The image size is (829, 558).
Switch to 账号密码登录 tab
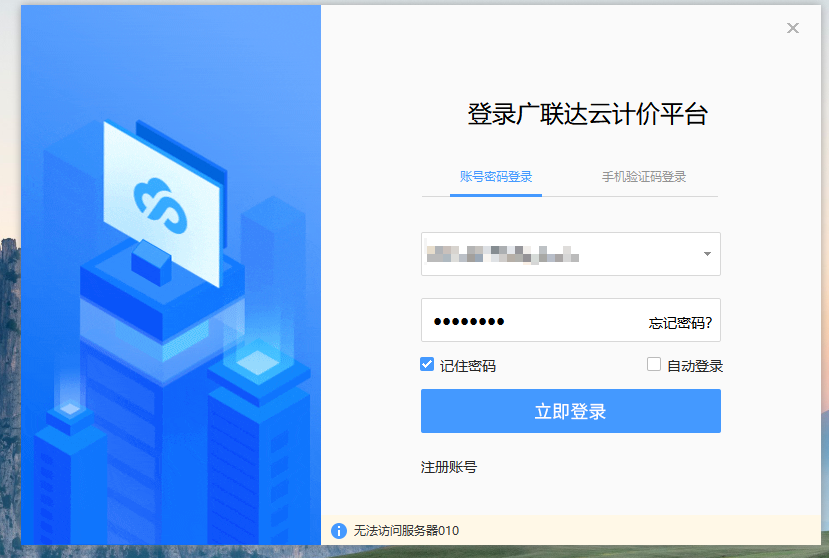[496, 177]
